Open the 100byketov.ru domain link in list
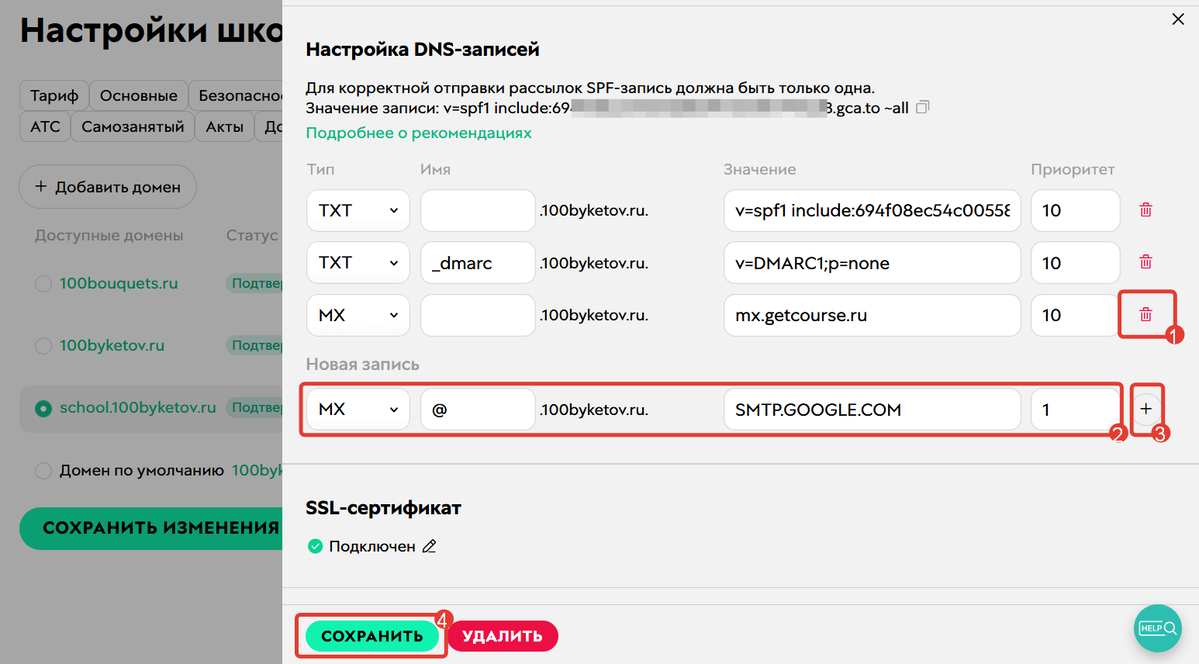This screenshot has height=664, width=1199. click(x=112, y=346)
